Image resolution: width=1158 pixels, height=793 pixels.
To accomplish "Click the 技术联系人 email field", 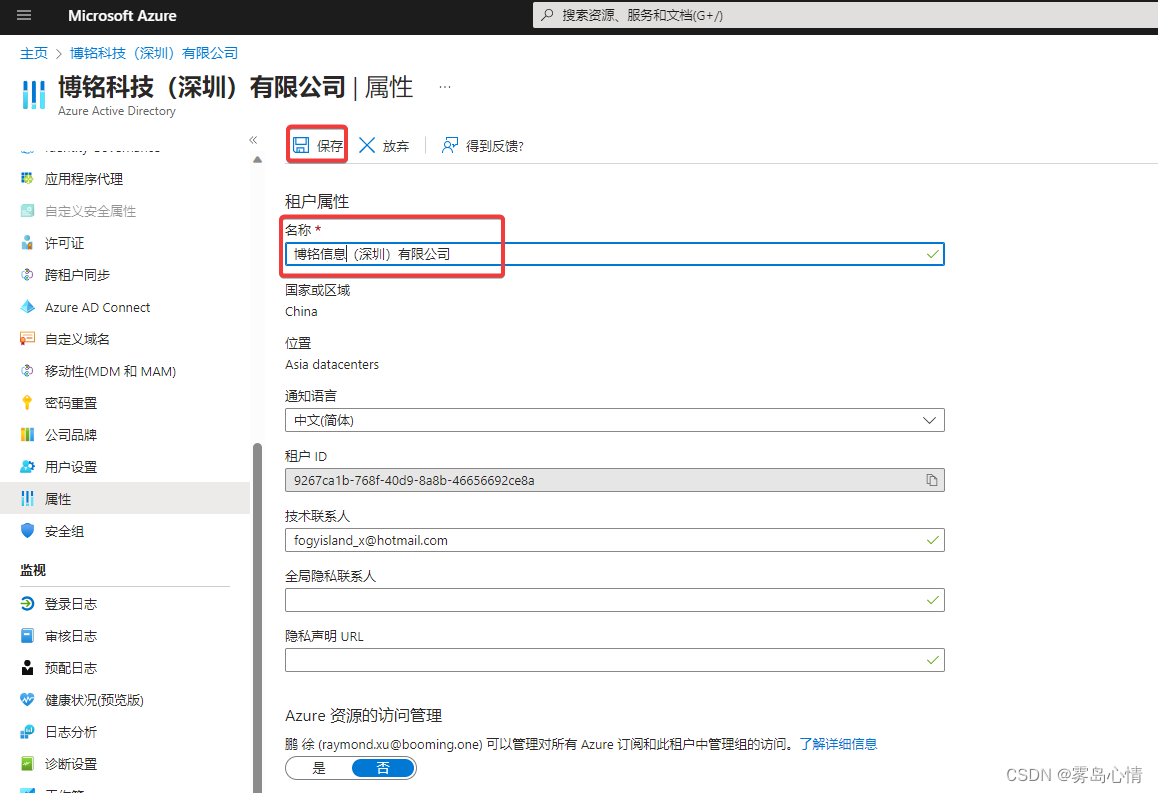I will coord(614,540).
